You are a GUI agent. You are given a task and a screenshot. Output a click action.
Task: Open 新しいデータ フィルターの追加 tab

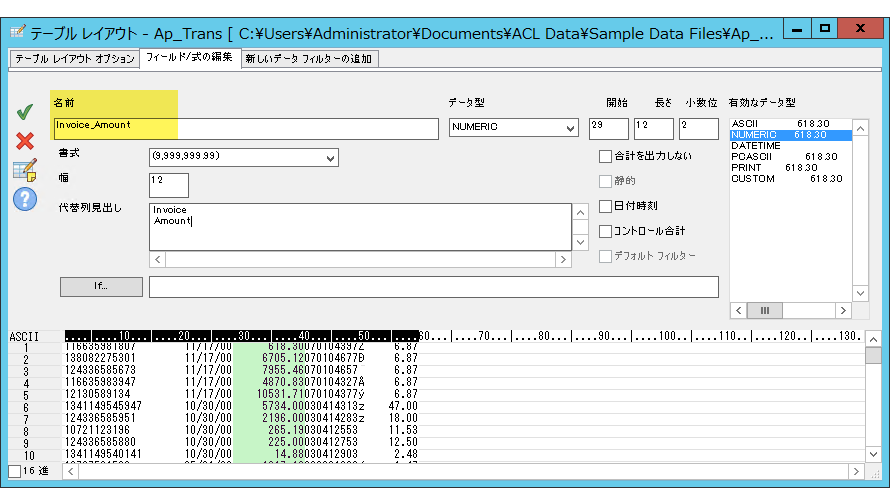pyautogui.click(x=308, y=59)
